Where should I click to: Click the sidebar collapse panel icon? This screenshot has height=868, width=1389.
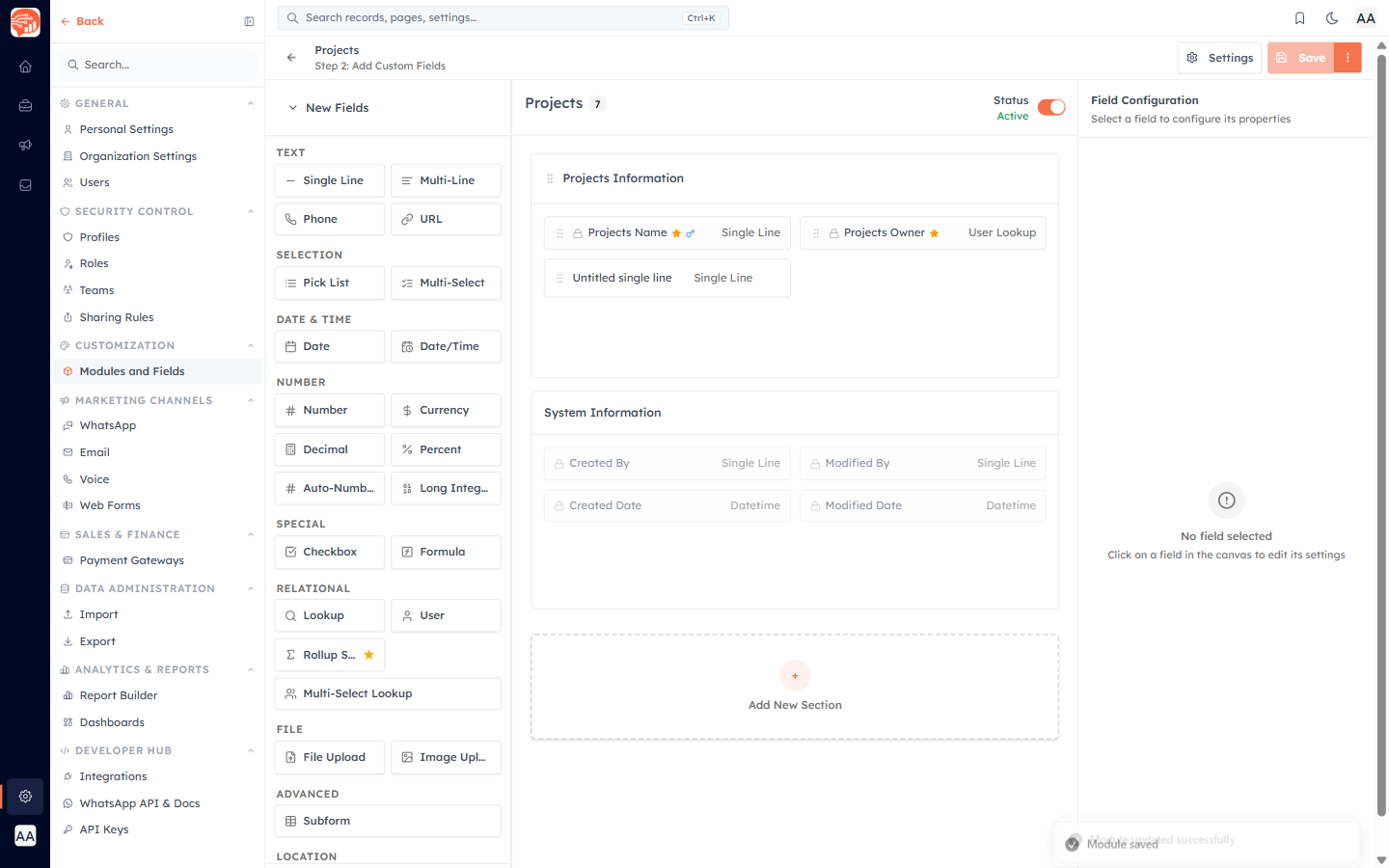249,21
